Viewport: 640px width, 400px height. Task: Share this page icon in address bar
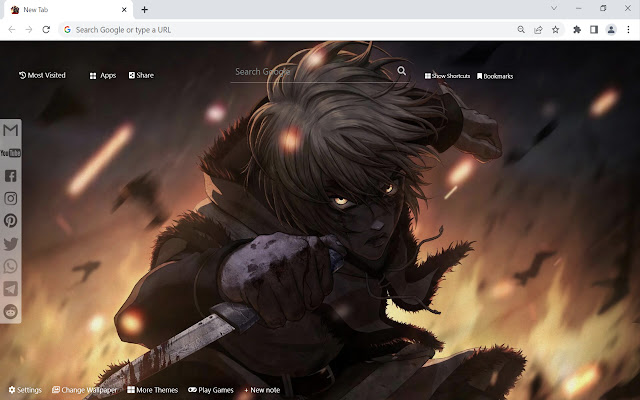[538, 29]
